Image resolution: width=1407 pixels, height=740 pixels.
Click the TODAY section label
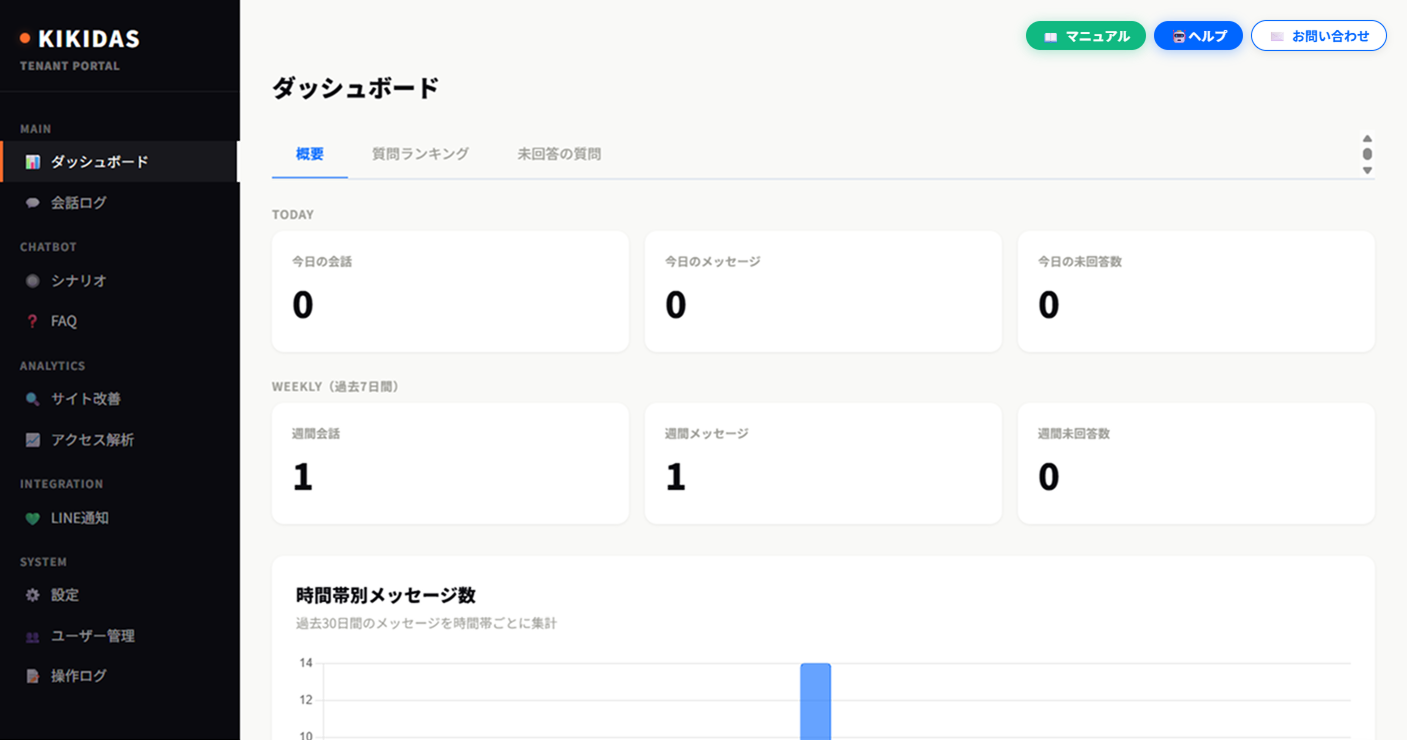[x=293, y=214]
